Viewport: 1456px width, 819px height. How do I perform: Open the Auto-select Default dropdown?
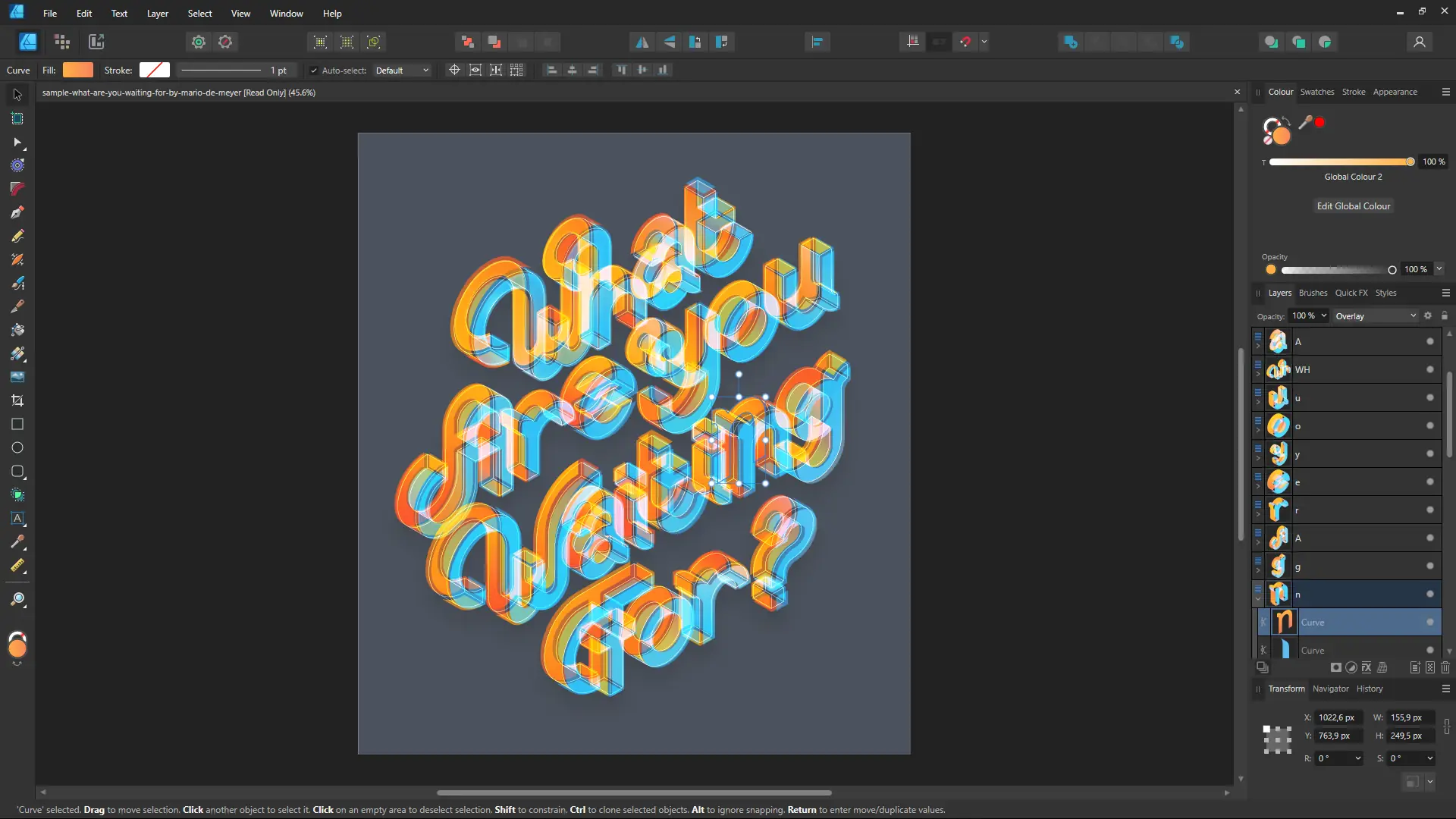click(402, 71)
